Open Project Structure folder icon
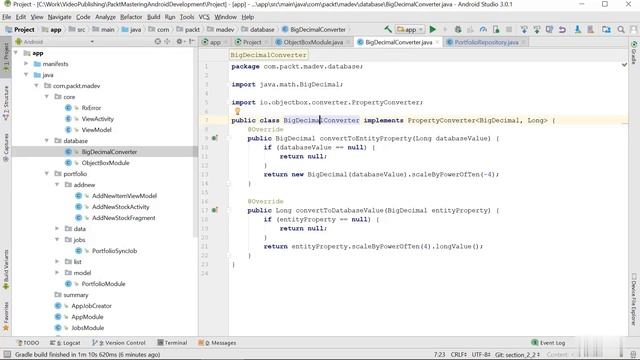The width and height of the screenshot is (640, 360). [x=606, y=29]
